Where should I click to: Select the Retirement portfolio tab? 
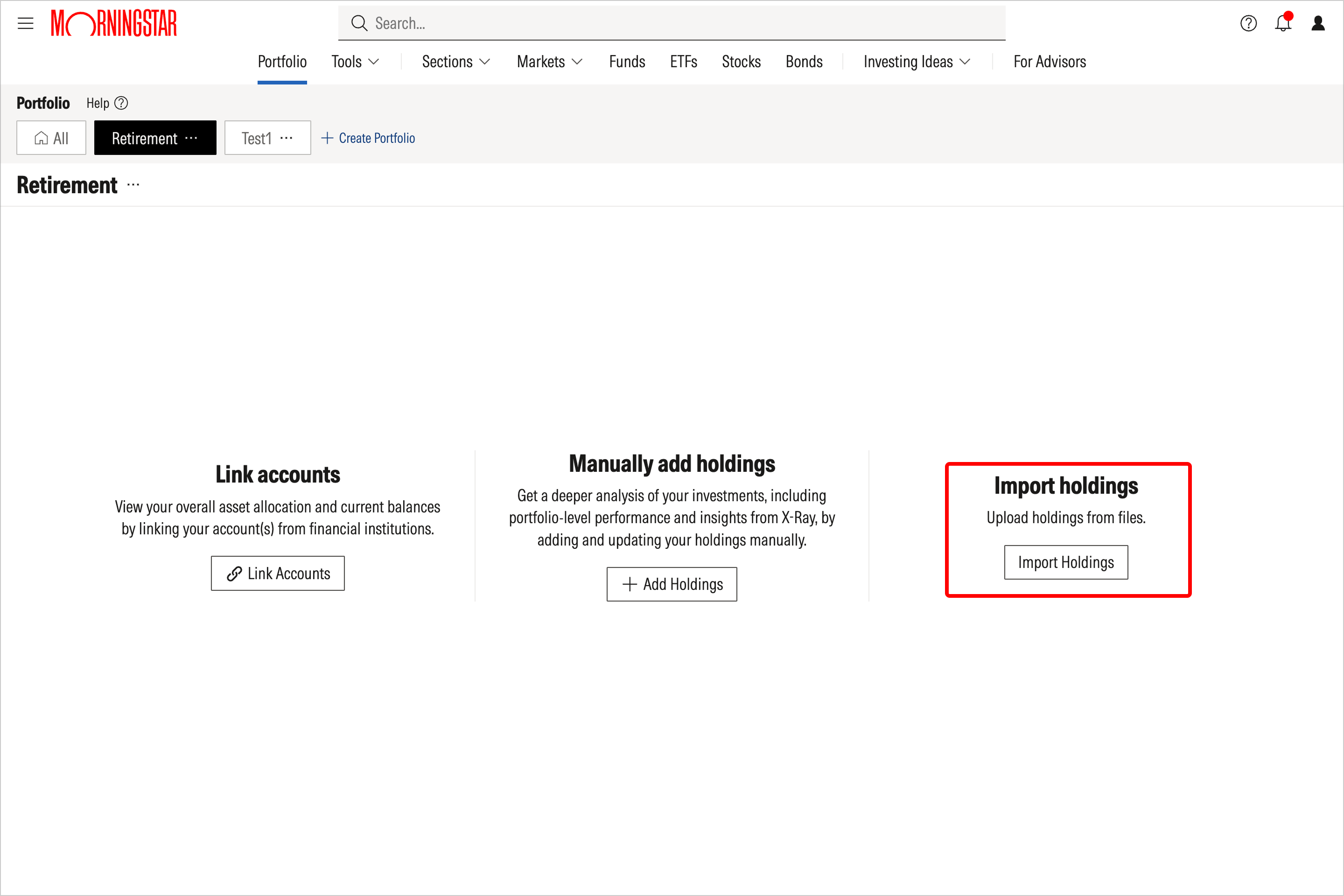[x=155, y=138]
